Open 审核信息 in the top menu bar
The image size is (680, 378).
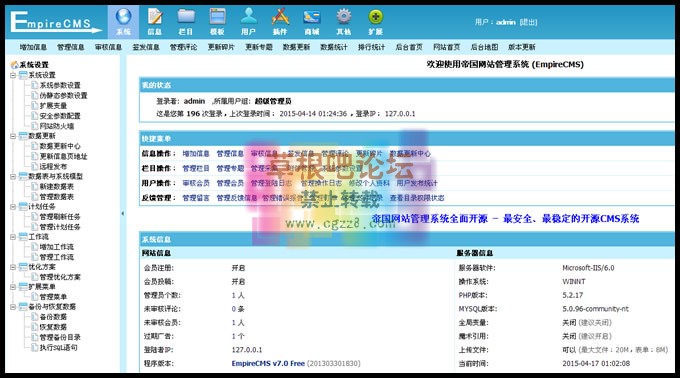(x=108, y=47)
